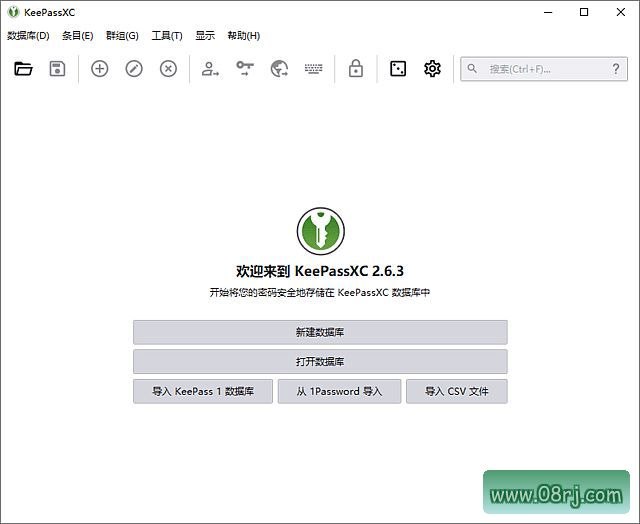Lock database with padlock icon
The width and height of the screenshot is (640, 524).
tap(356, 68)
